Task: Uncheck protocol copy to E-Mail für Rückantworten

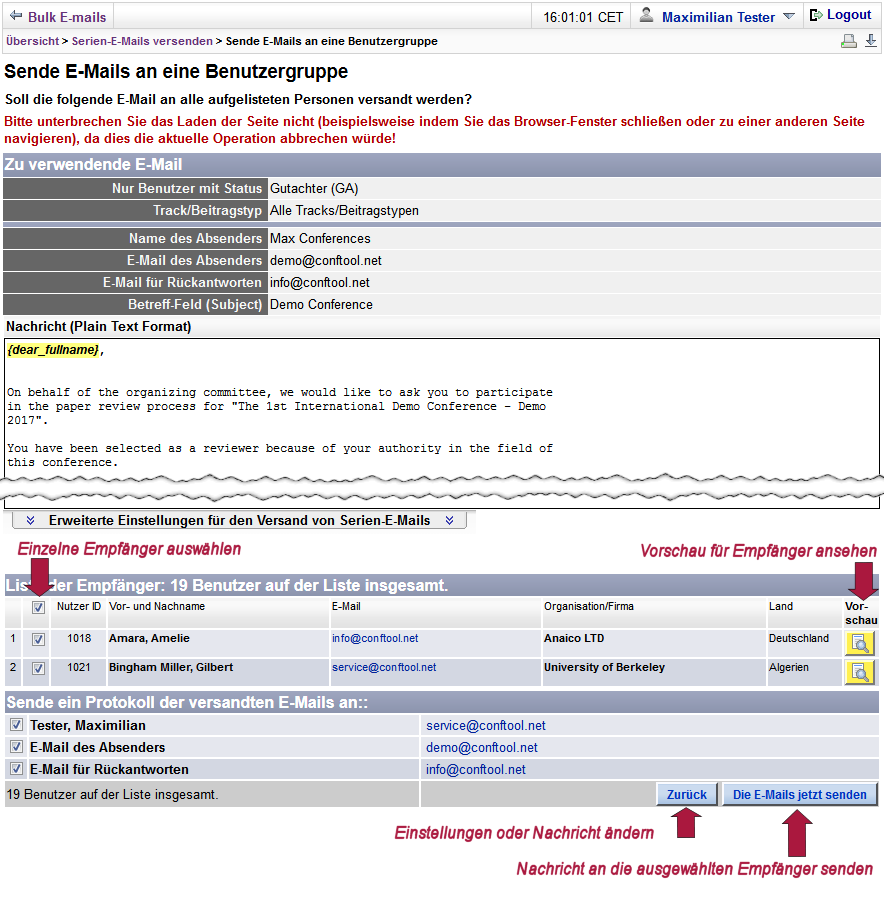Action: pos(16,768)
